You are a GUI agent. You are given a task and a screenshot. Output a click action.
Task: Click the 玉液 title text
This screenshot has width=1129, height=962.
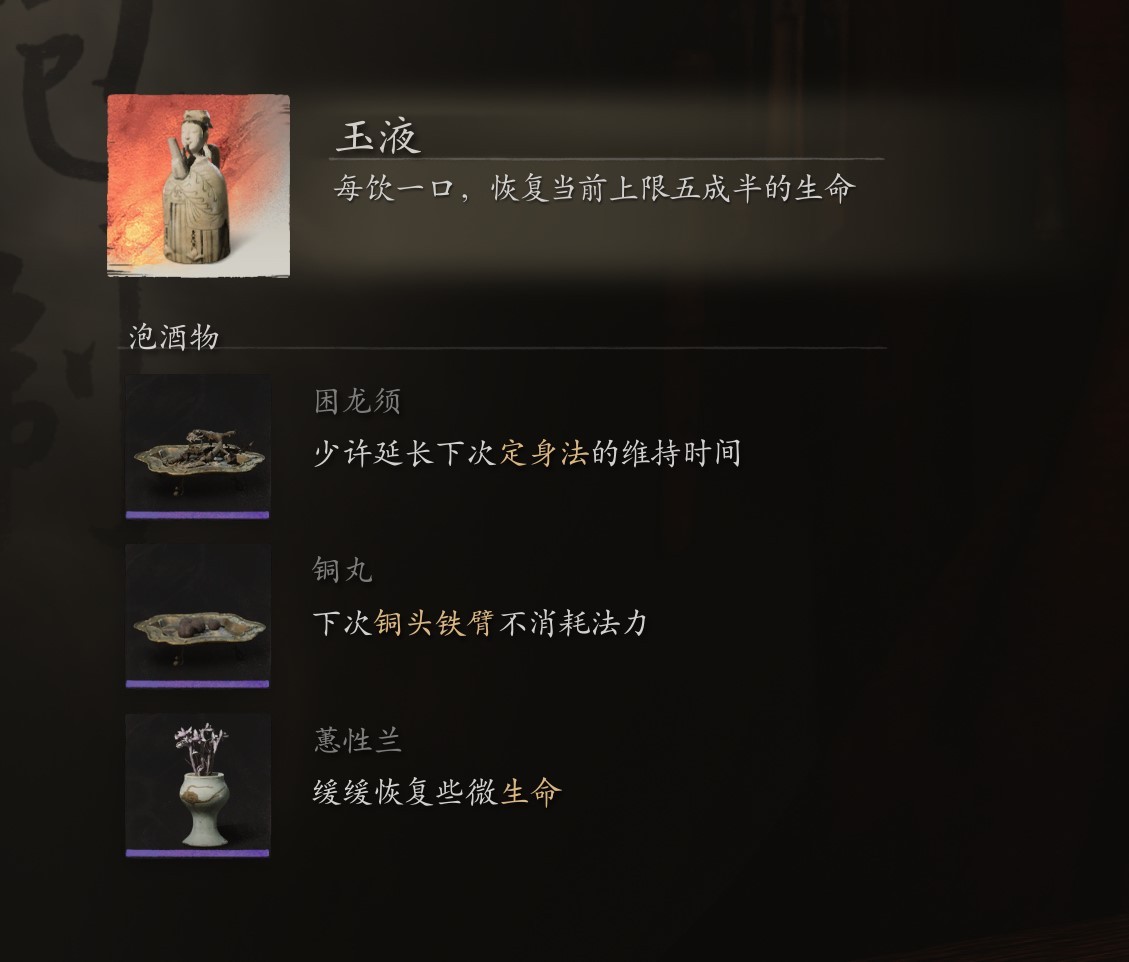[x=378, y=136]
